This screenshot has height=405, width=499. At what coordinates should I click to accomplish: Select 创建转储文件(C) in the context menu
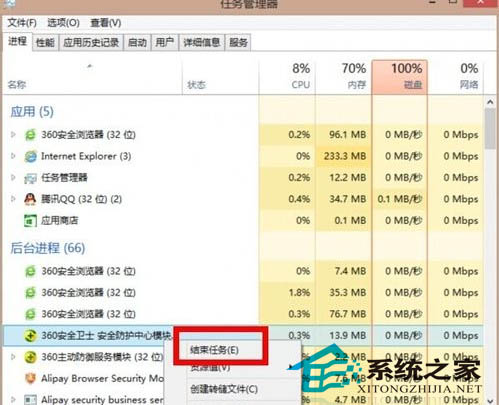(224, 389)
